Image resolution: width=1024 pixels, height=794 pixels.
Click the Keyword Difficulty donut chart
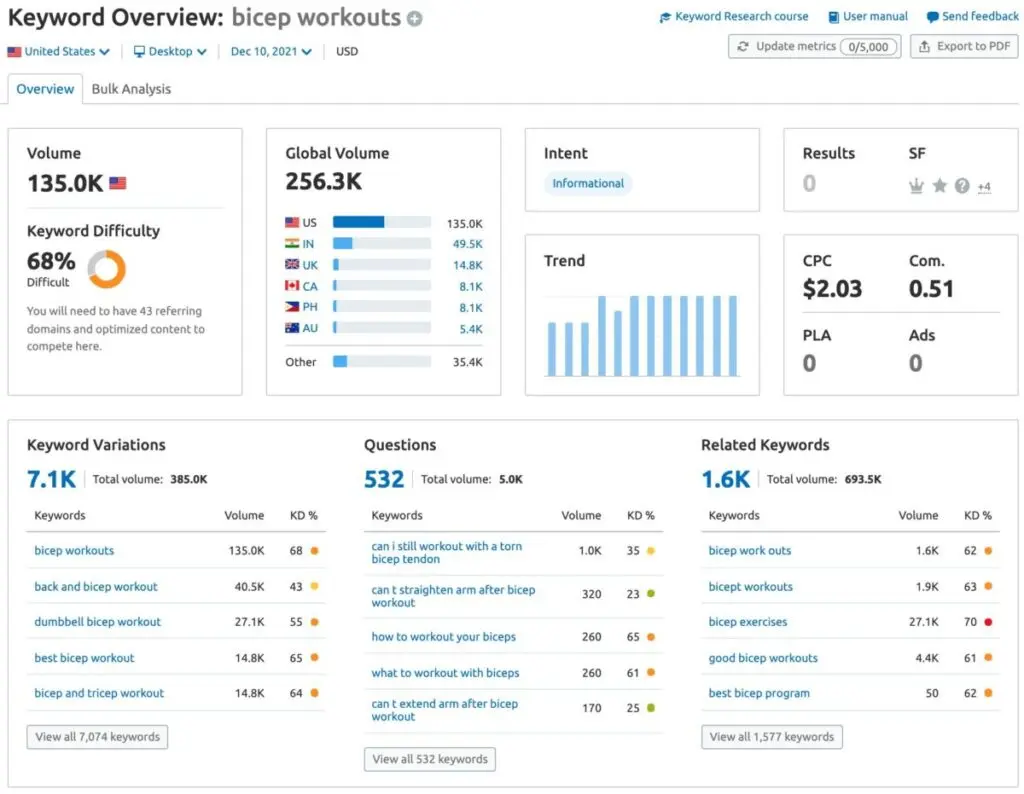coord(107,269)
